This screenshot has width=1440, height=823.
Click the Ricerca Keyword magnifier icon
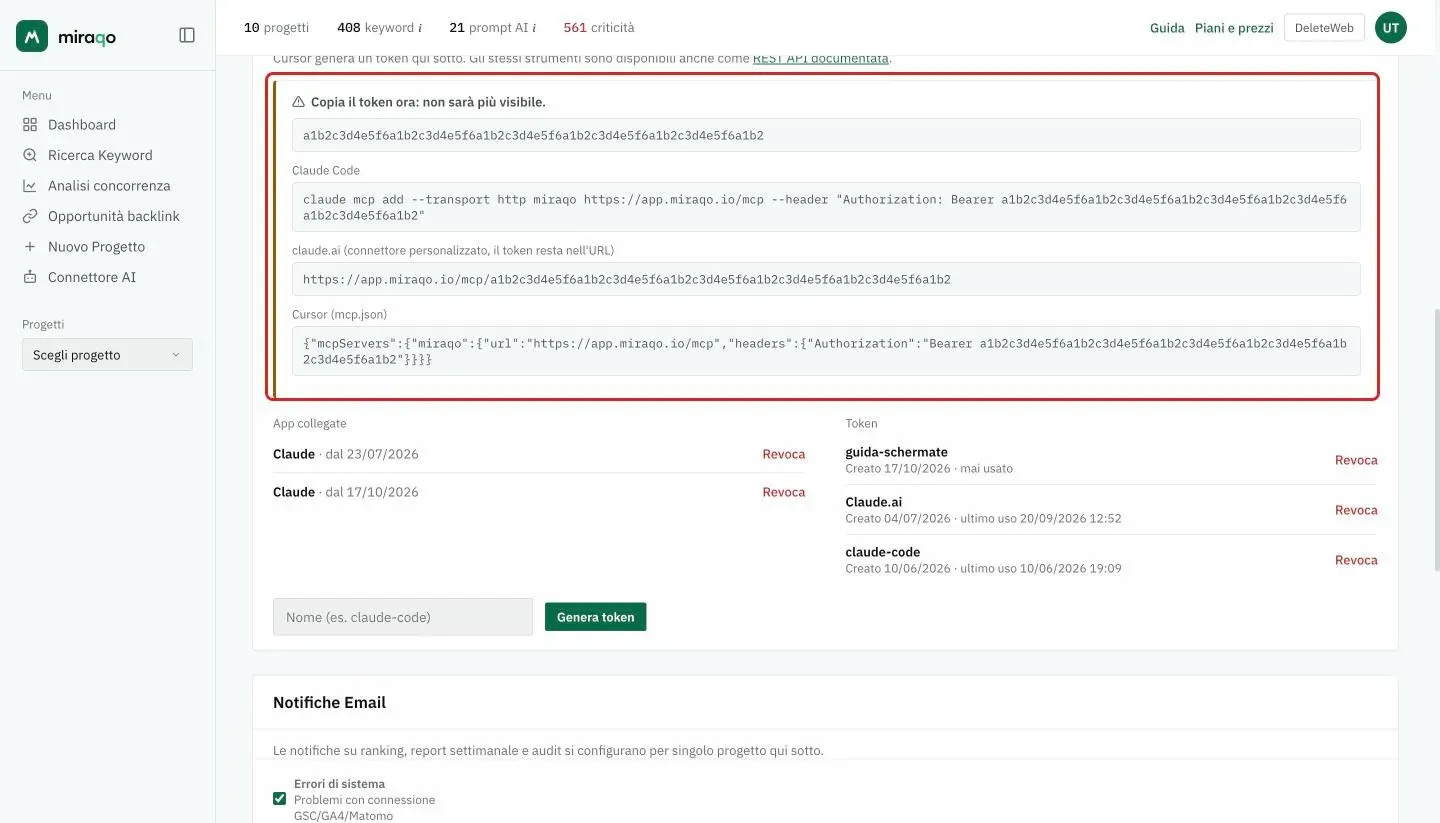point(30,155)
